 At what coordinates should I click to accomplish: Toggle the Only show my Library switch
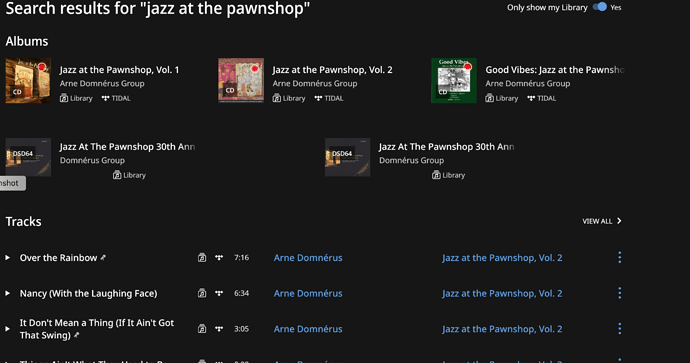coord(599,7)
